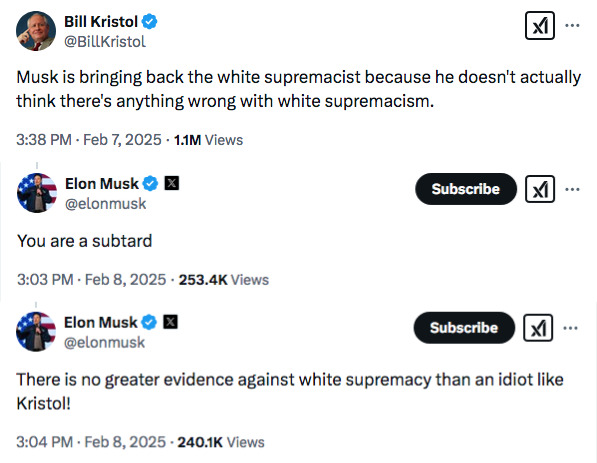Open more options menu on Bill Kristol's post
This screenshot has width=597, height=463.
click(572, 26)
